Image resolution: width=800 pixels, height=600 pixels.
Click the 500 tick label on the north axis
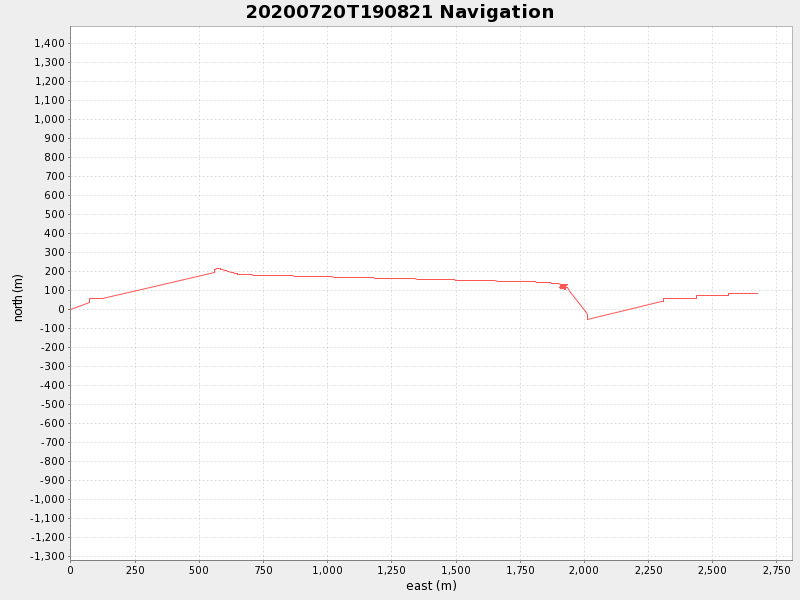coord(53,214)
